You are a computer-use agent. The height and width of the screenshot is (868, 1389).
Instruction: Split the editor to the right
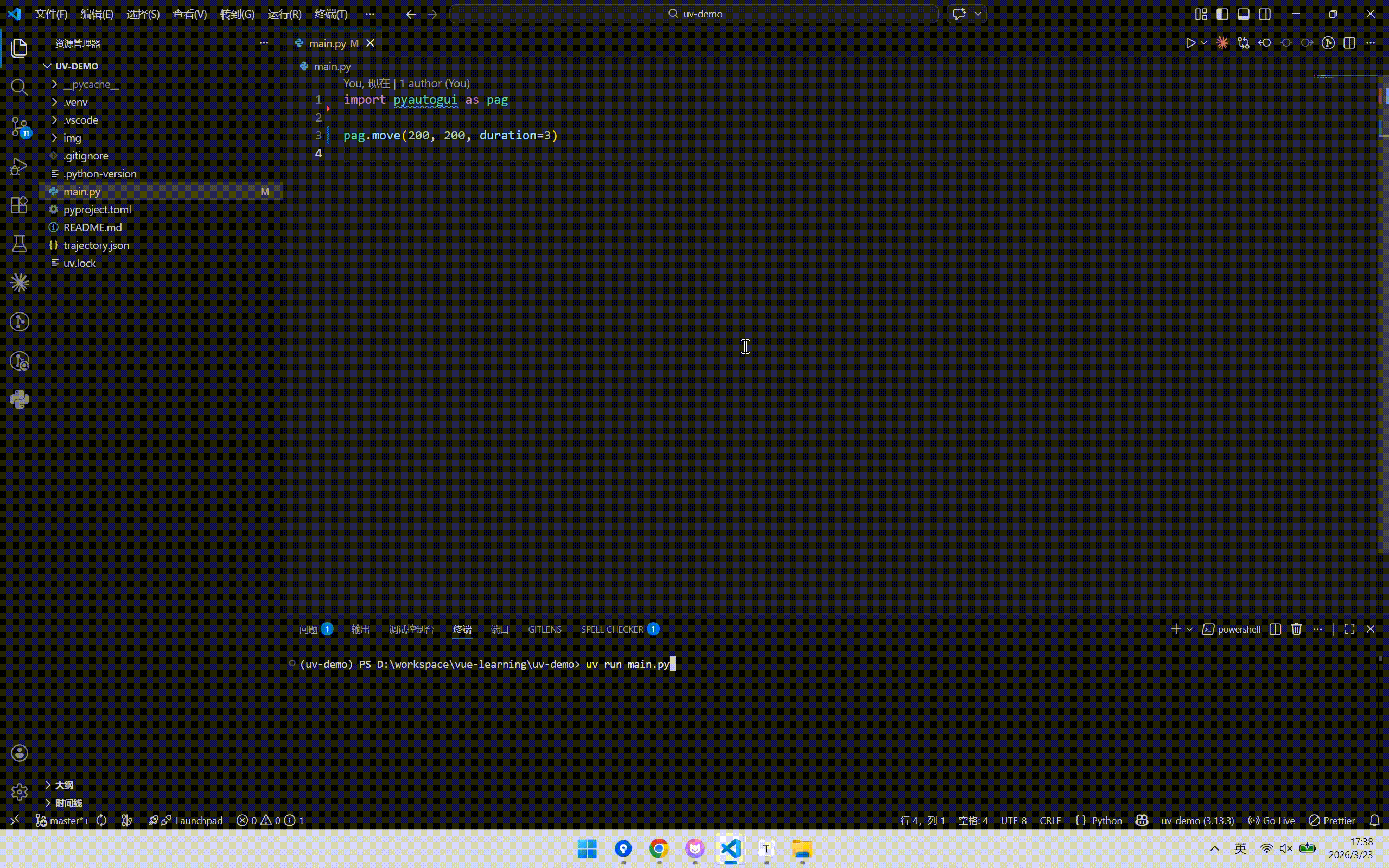coord(1349,43)
